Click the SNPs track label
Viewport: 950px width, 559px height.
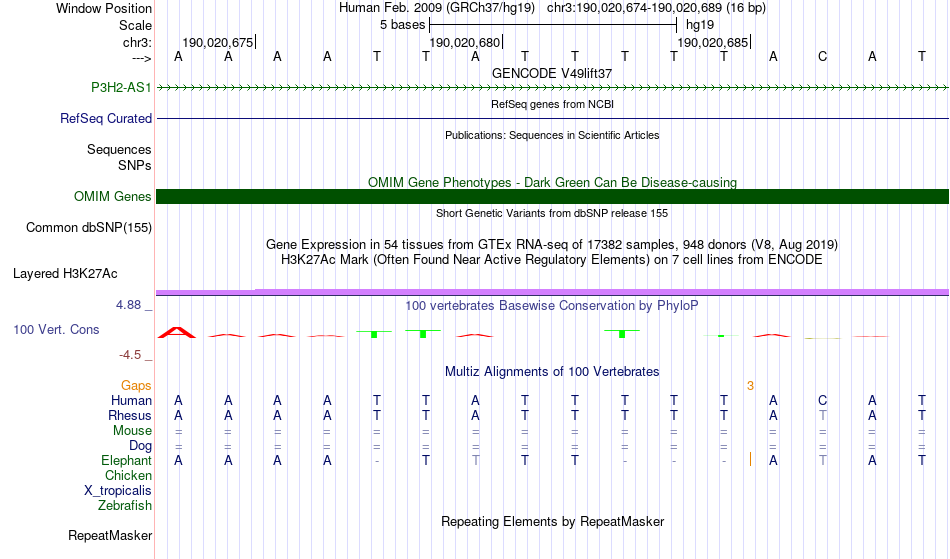click(135, 165)
